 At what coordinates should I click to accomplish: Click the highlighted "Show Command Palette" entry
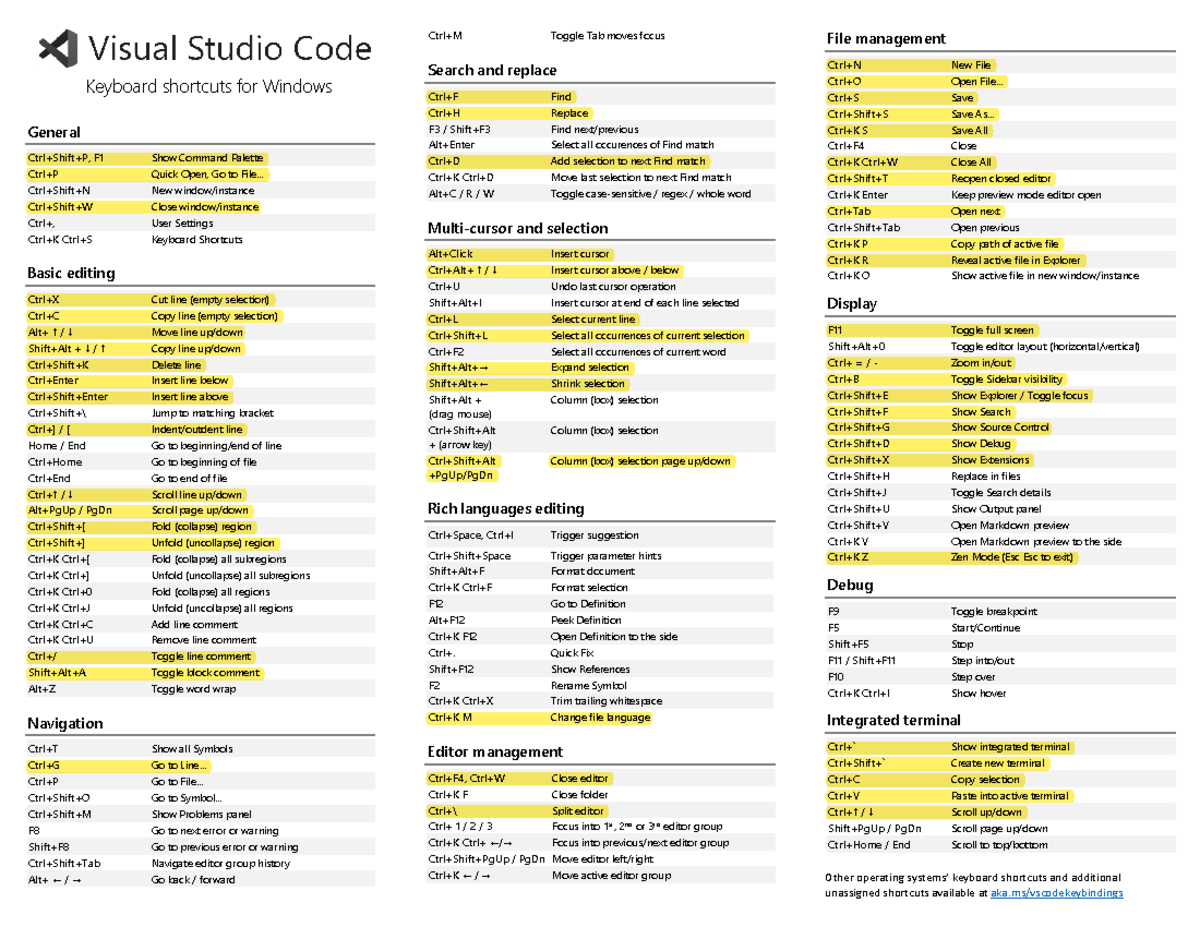click(207, 158)
